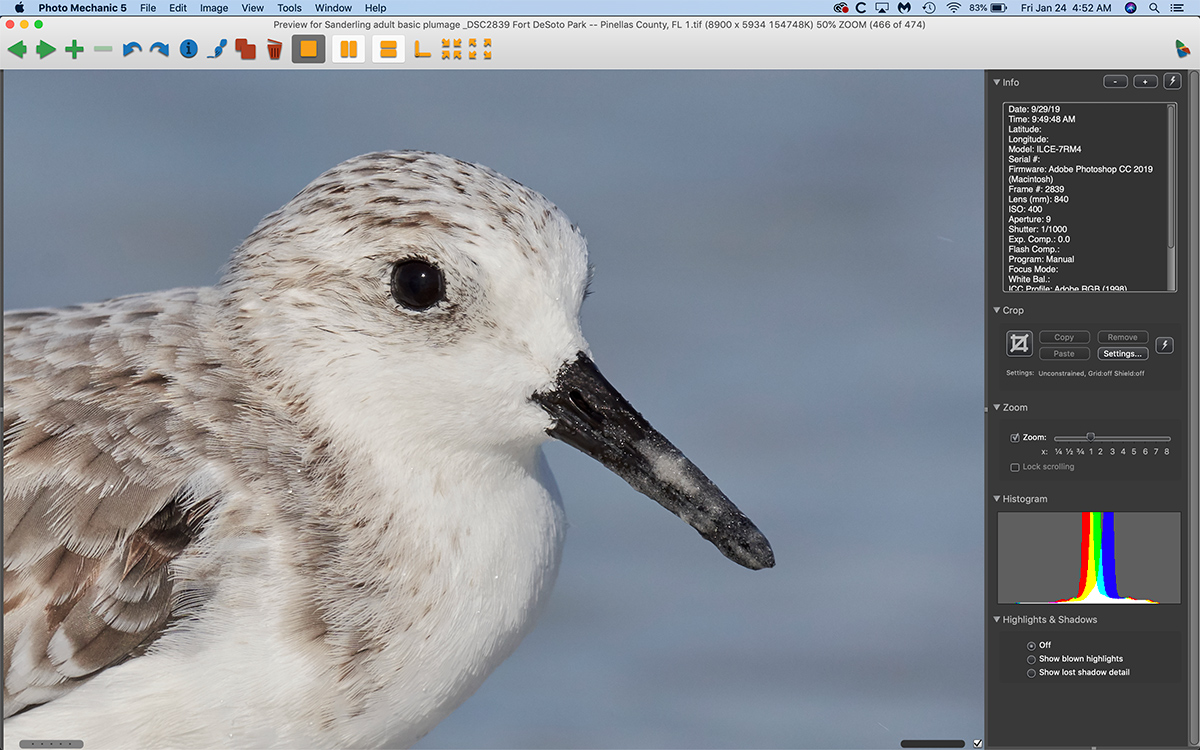The width and height of the screenshot is (1200, 750).
Task: Open the Help menu
Action: (375, 8)
